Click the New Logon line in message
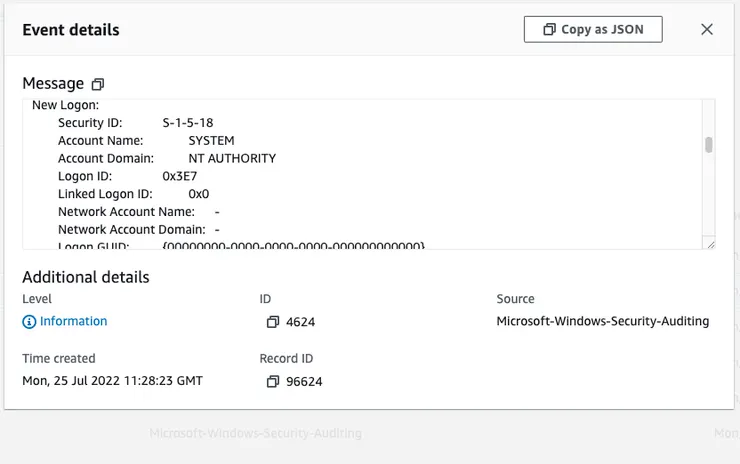This screenshot has height=464, width=740. (x=65, y=105)
